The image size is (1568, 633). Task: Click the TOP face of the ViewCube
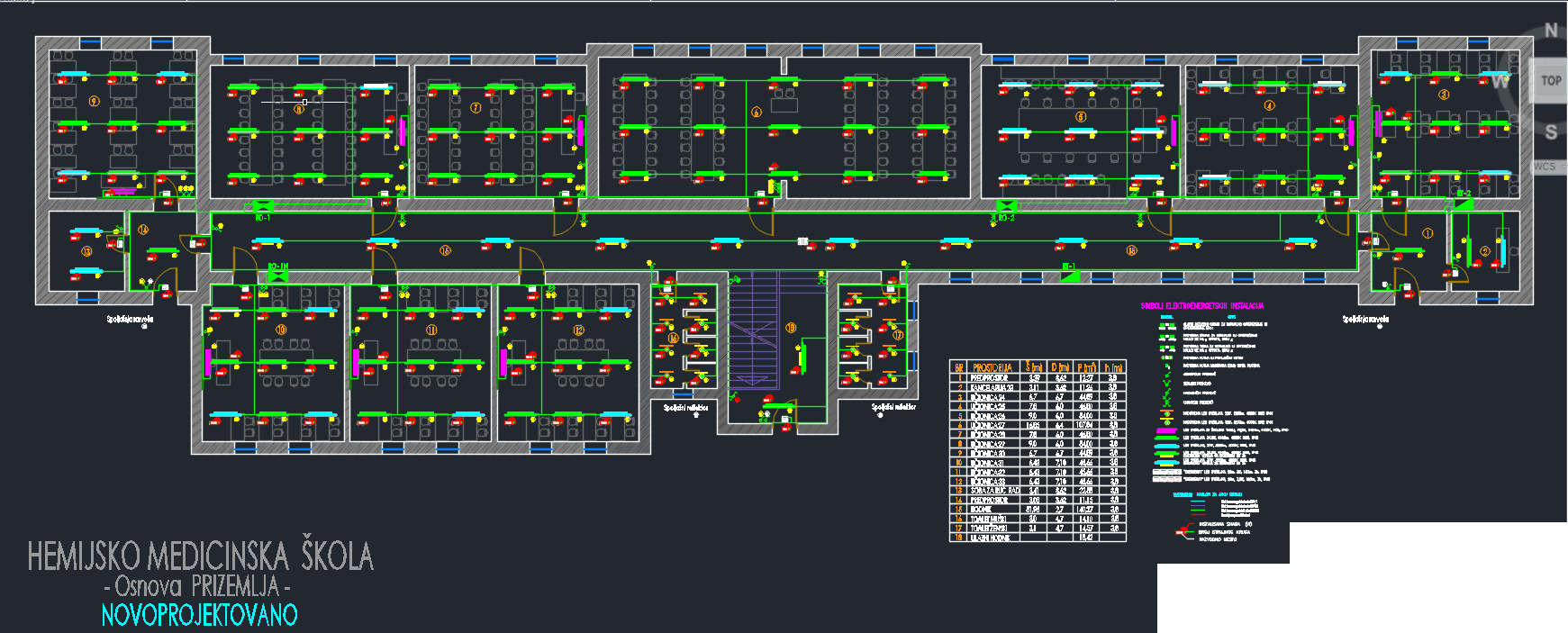click(1550, 81)
